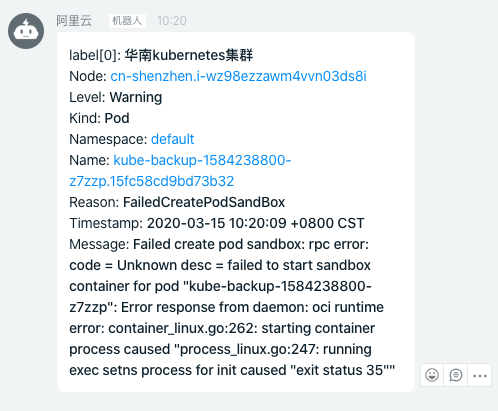Click the 10:20 message timestamp
498x411 pixels.
pos(172,21)
